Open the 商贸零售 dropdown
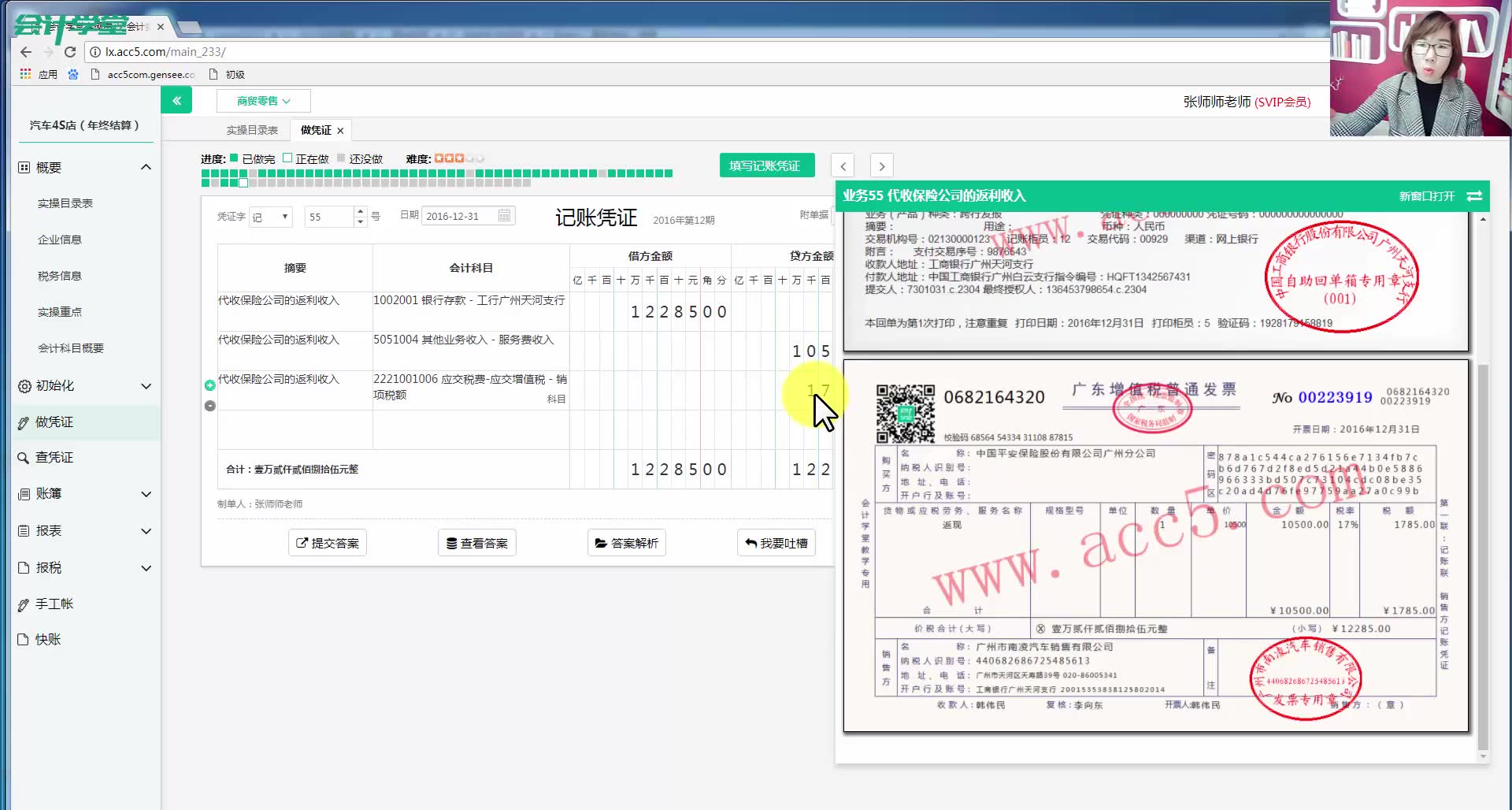1512x810 pixels. pos(261,100)
